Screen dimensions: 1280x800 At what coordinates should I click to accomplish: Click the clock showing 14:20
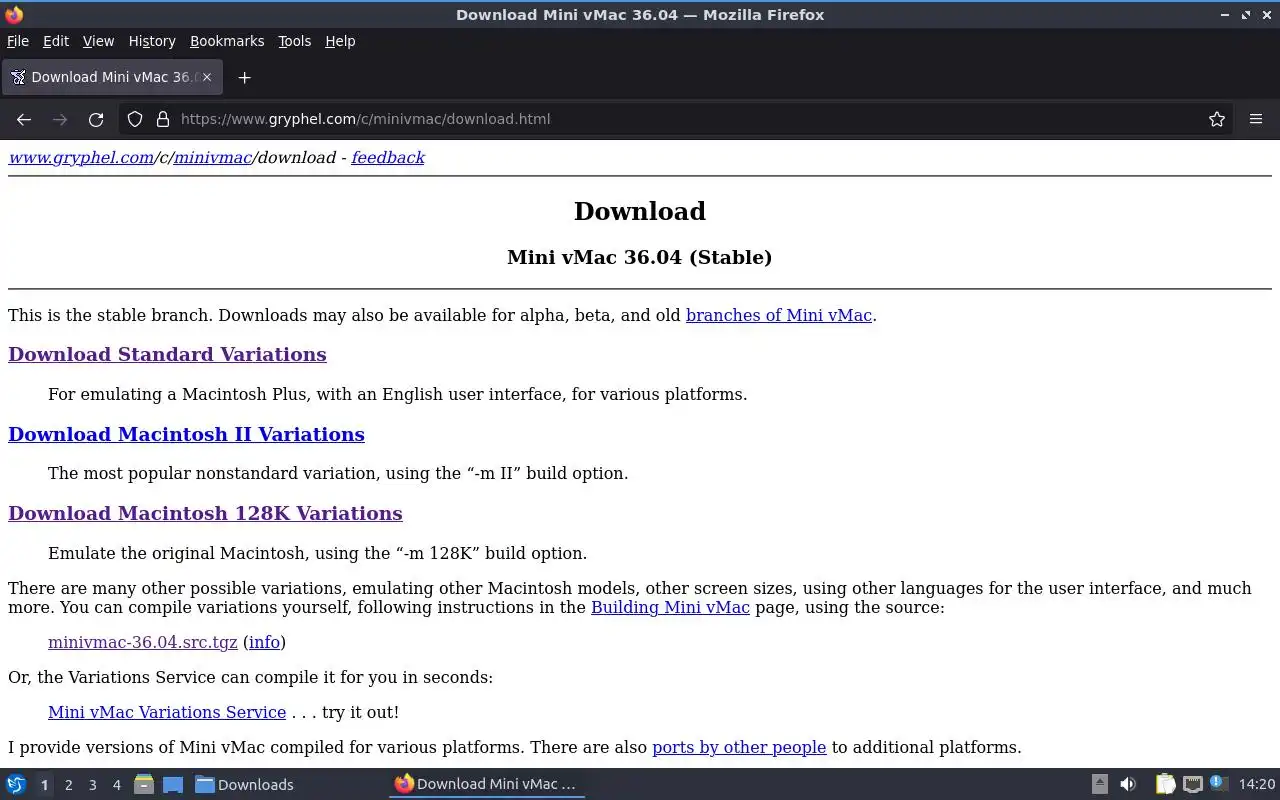pos(1257,784)
